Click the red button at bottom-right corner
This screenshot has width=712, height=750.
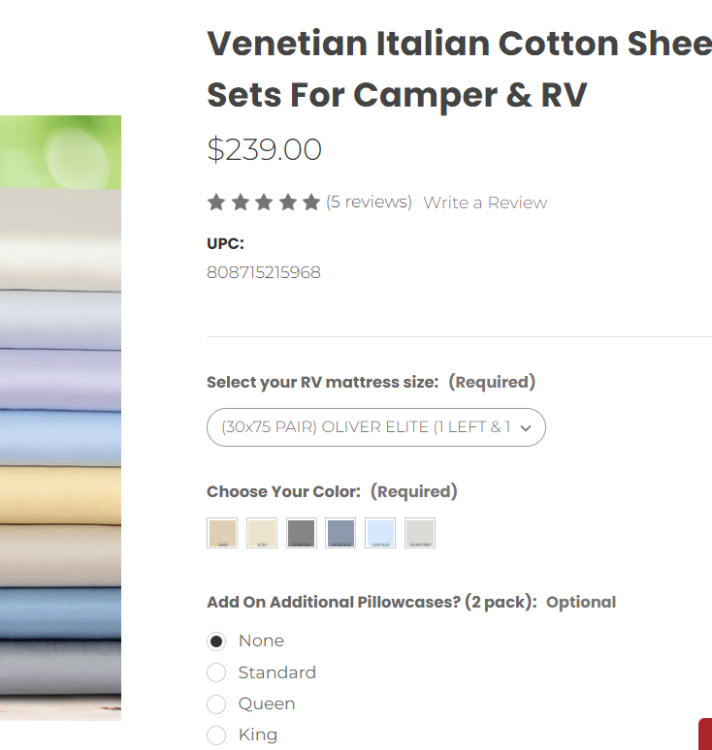[x=705, y=734]
